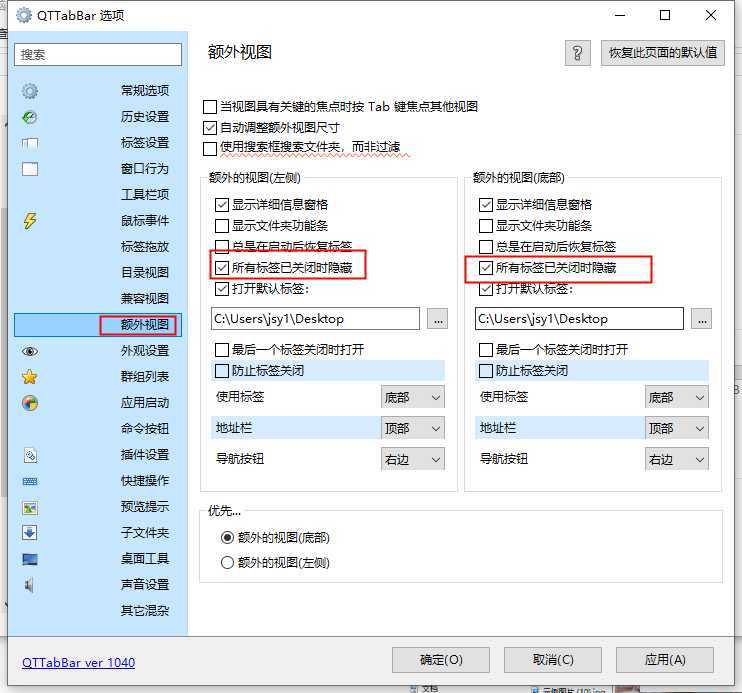The width and height of the screenshot is (742, 693).
Task: Open bottom view 使用标签 dropdown
Action: click(x=677, y=397)
